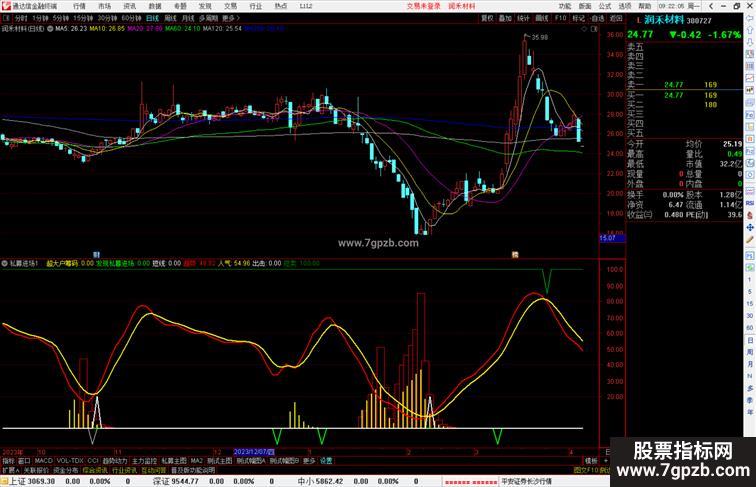Switch chart to 5分钟 period
This screenshot has width=756, height=487.
61,18
